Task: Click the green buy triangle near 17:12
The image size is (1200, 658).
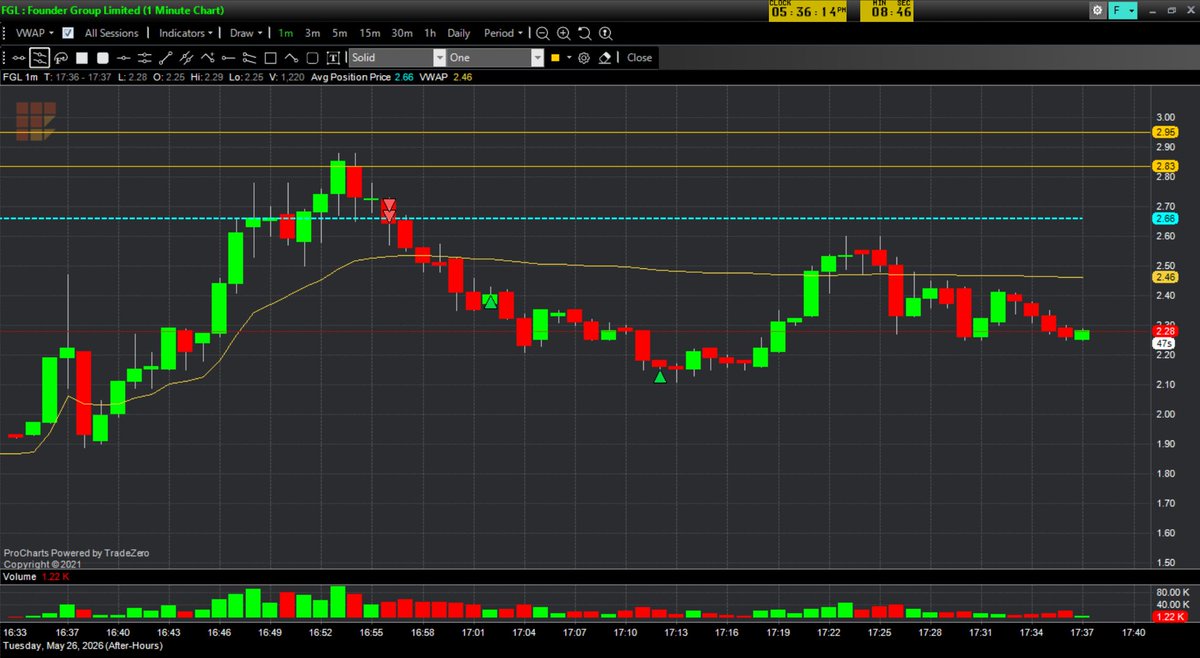Action: tap(659, 376)
